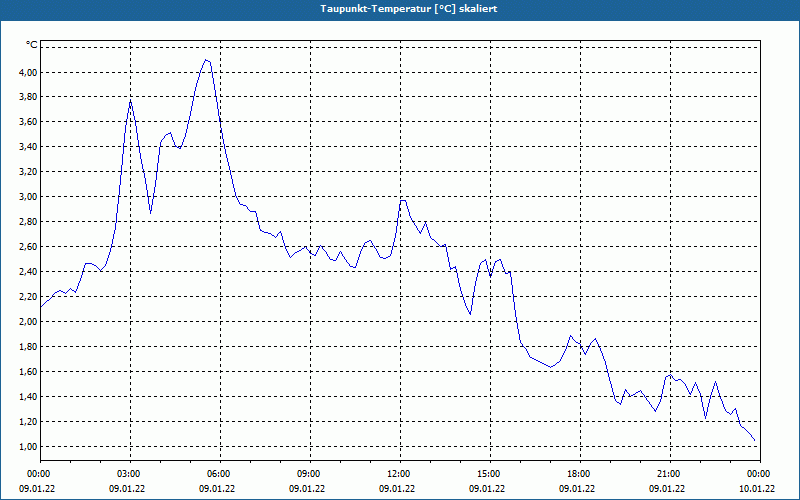Screen dimensions: 800x500
Task: Click the '°C' unit label on the y-axis
Action: 32,45
